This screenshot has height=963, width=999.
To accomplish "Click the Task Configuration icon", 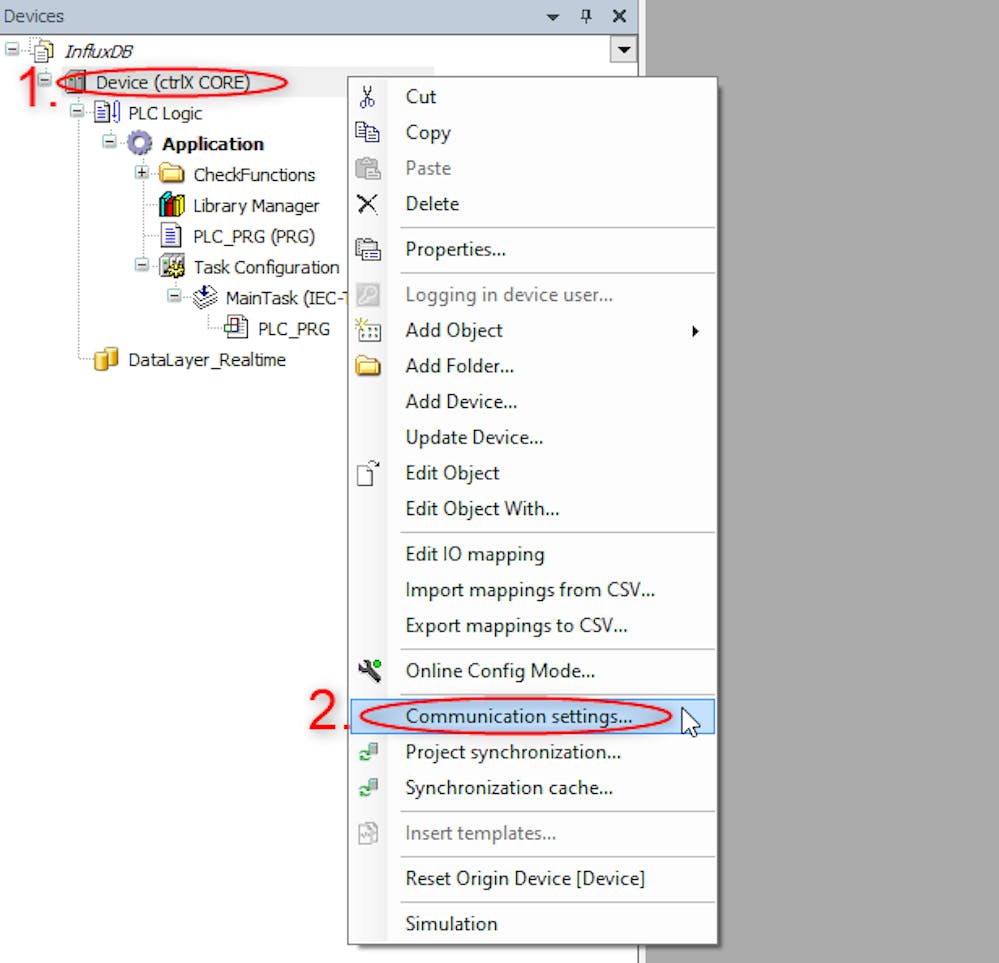I will point(172,266).
